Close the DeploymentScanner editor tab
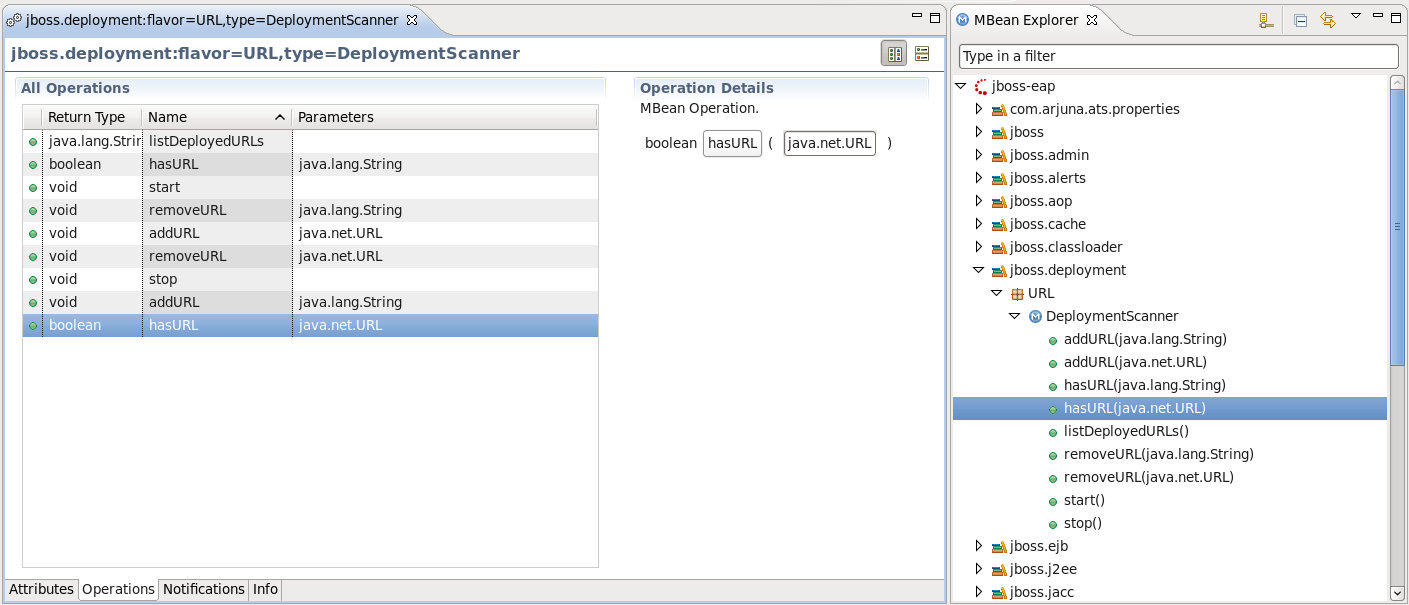 (x=412, y=20)
